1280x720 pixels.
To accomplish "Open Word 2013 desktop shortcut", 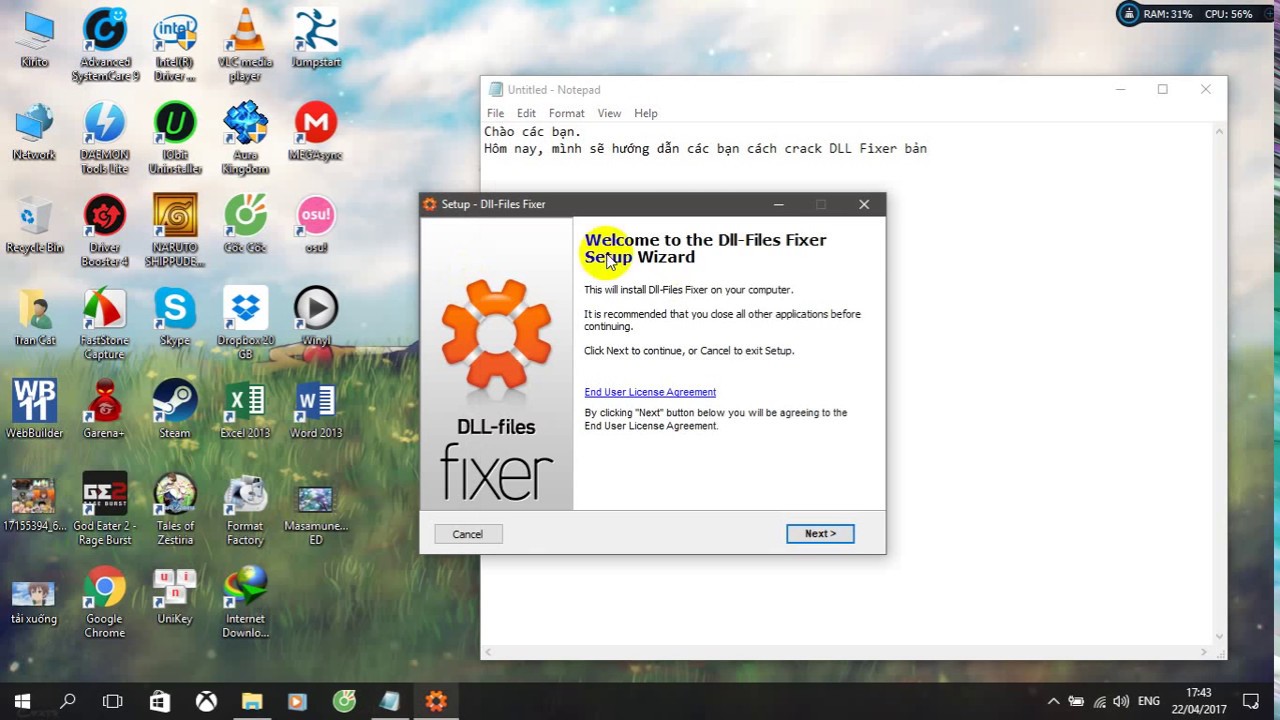I will point(316,410).
